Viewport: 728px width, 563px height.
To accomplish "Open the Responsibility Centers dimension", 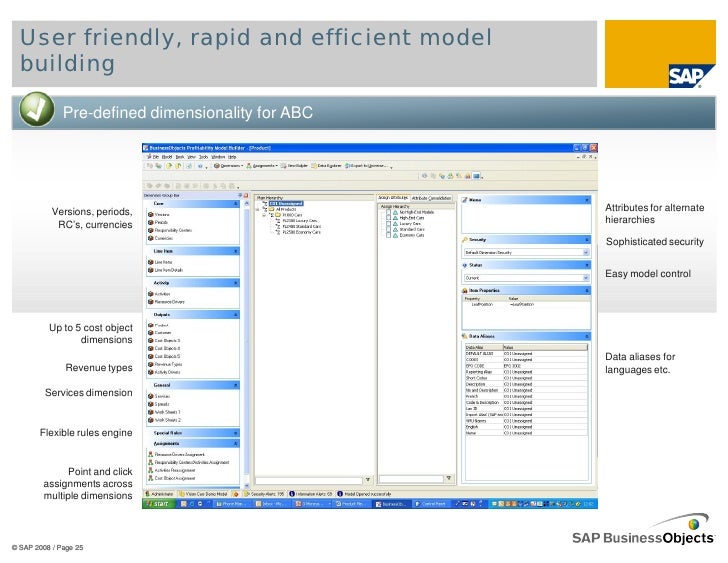I will [x=169, y=230].
